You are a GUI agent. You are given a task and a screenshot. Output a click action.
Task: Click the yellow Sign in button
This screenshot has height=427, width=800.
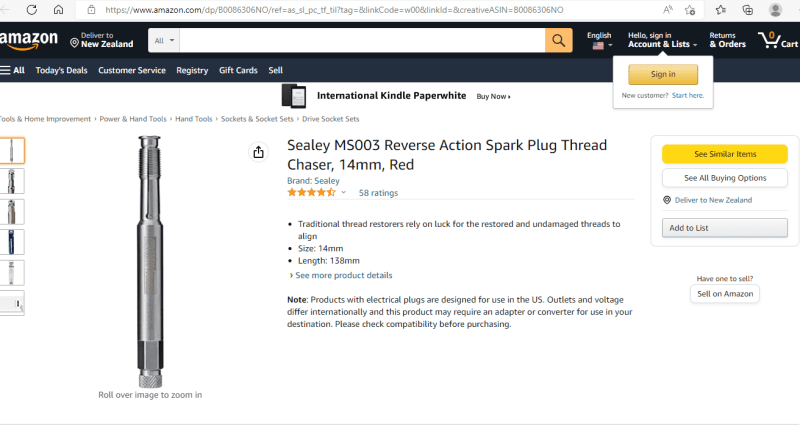pyautogui.click(x=663, y=74)
